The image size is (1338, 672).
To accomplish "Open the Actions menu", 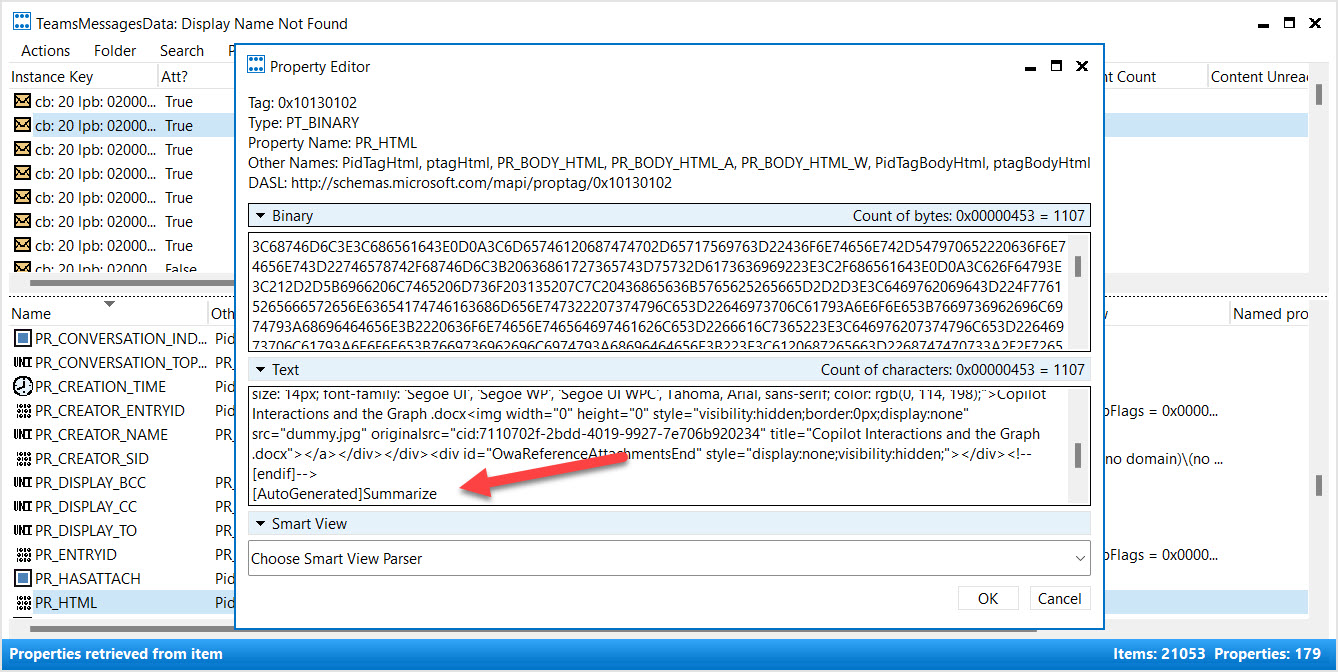I will pyautogui.click(x=45, y=50).
